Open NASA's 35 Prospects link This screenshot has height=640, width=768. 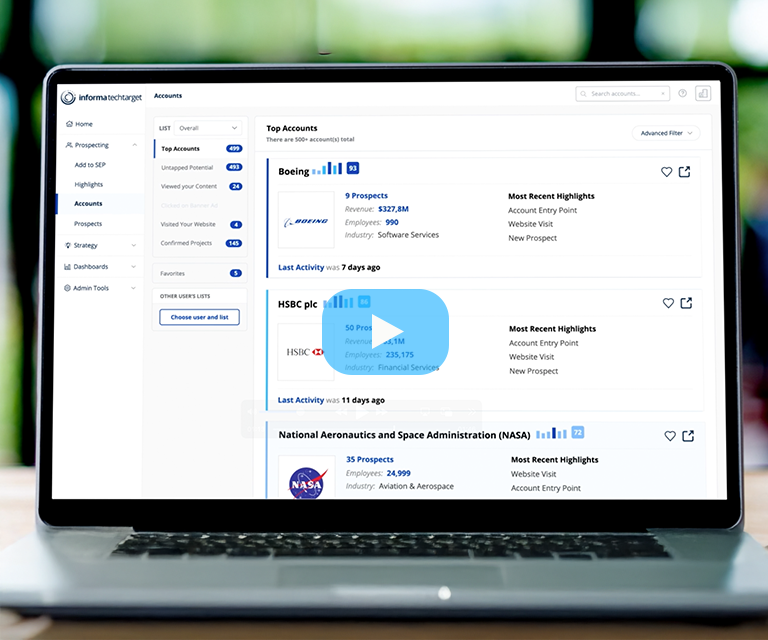coord(370,460)
